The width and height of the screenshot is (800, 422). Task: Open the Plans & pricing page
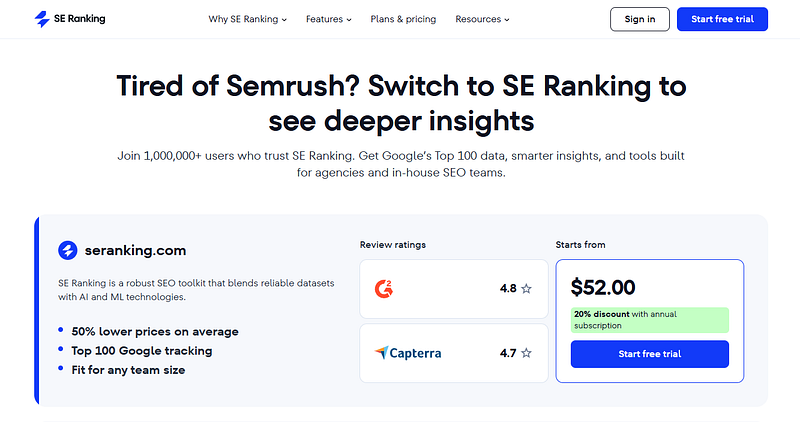click(x=403, y=19)
